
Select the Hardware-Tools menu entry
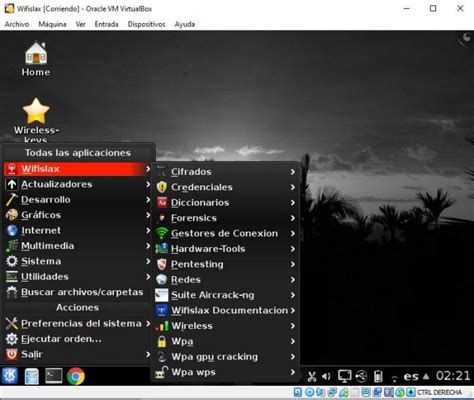226,249
